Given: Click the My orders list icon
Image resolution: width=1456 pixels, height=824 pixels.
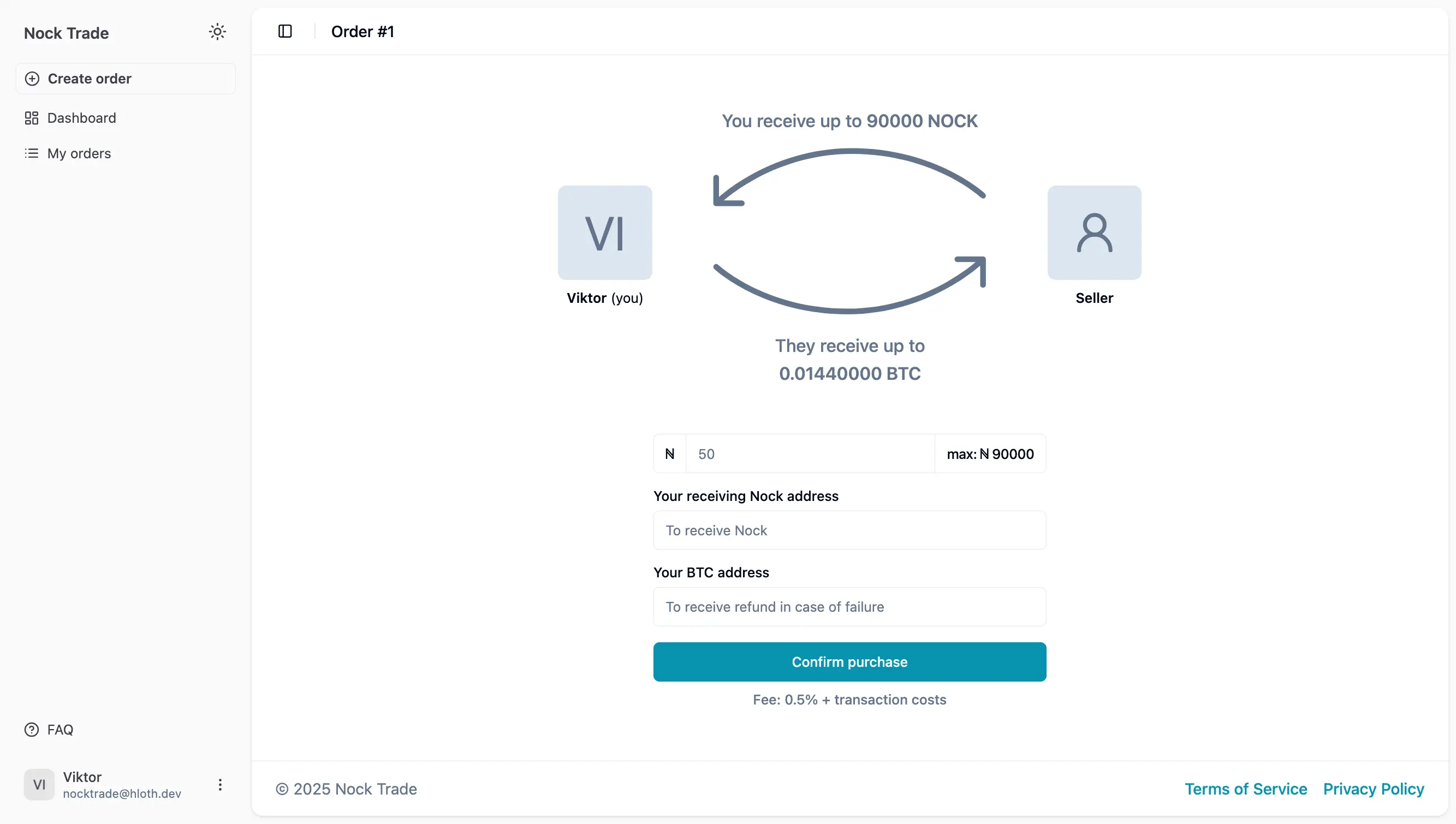Looking at the screenshot, I should (x=32, y=153).
